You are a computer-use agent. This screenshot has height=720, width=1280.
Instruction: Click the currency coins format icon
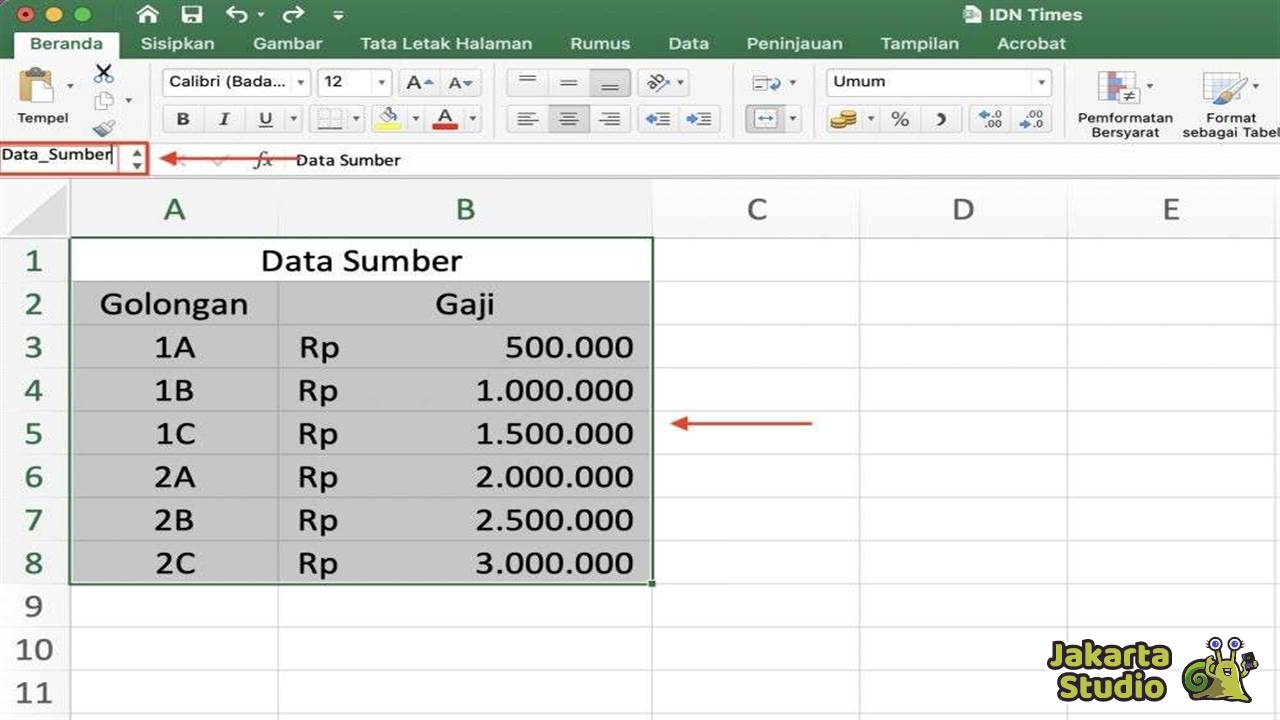tap(843, 119)
